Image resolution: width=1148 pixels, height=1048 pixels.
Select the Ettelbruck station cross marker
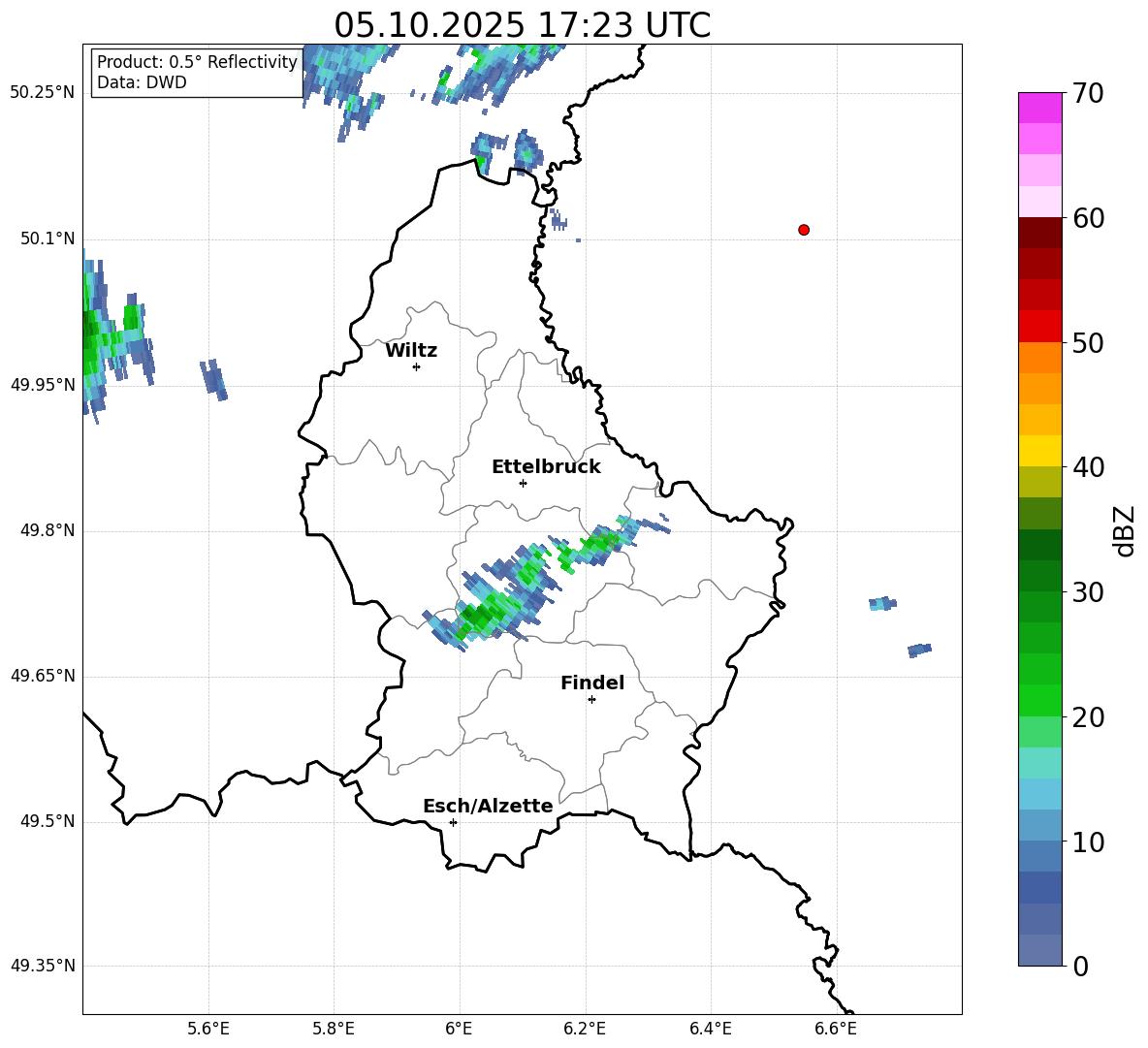click(523, 483)
